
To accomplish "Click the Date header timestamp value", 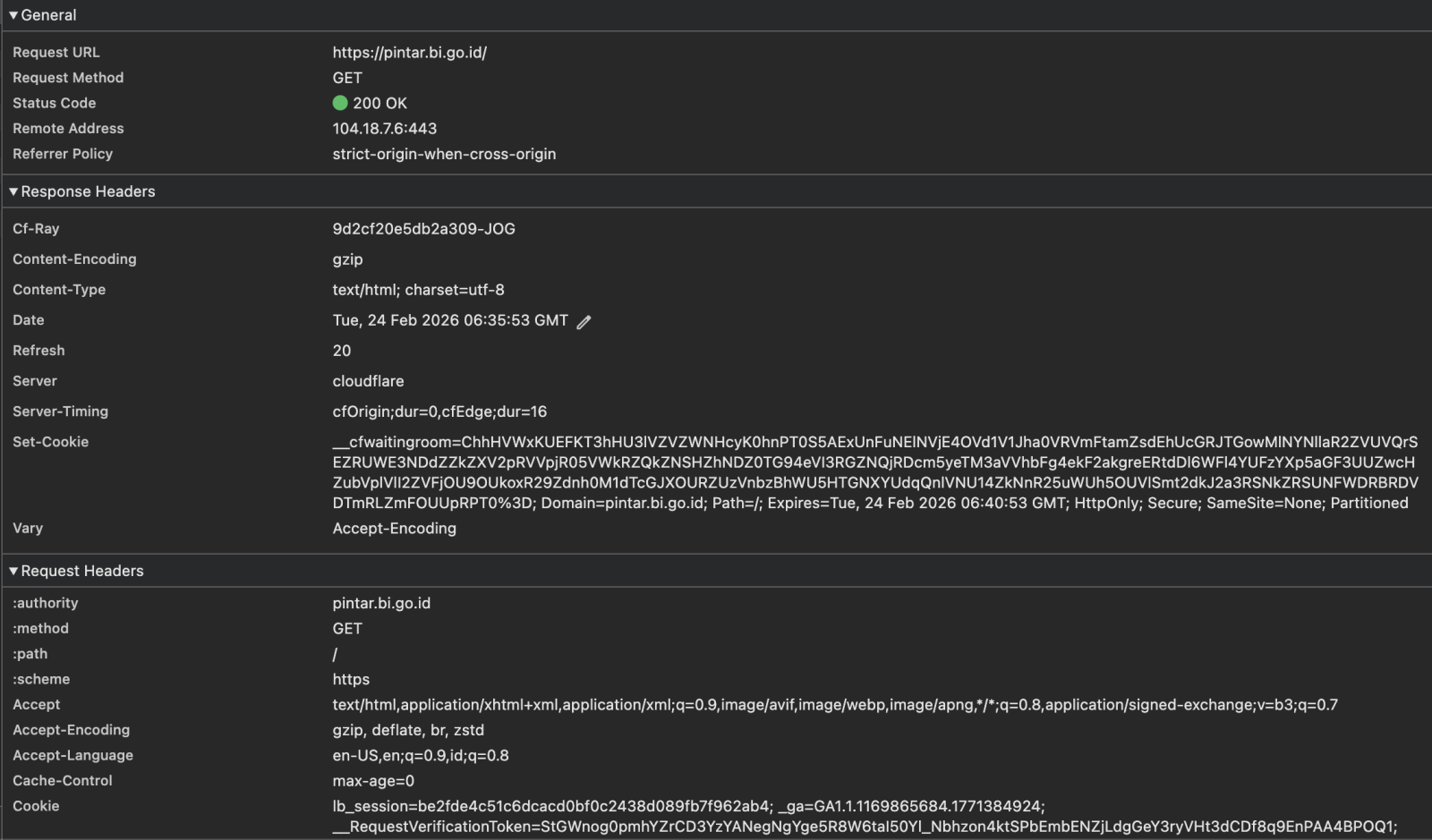I will pos(450,320).
